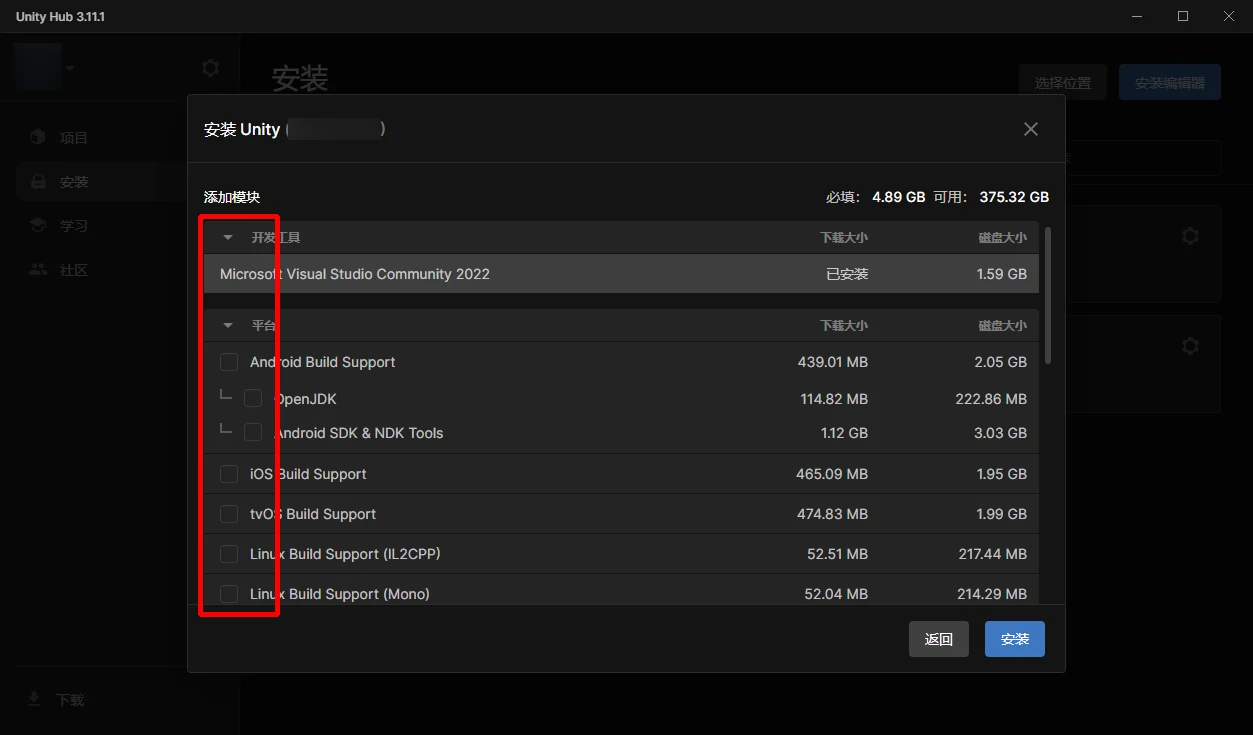Click 217.44 MB disk size
Image resolution: width=1253 pixels, height=735 pixels.
[992, 554]
